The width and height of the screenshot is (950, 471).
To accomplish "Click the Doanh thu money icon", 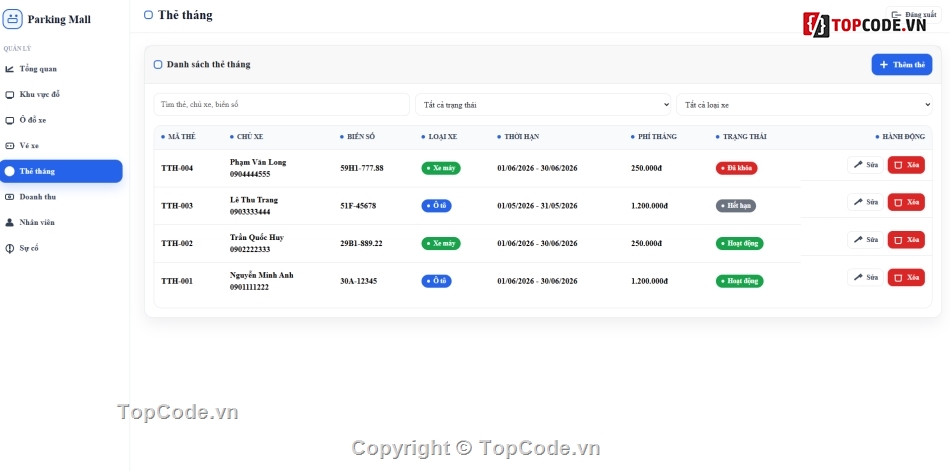I will 9,197.
